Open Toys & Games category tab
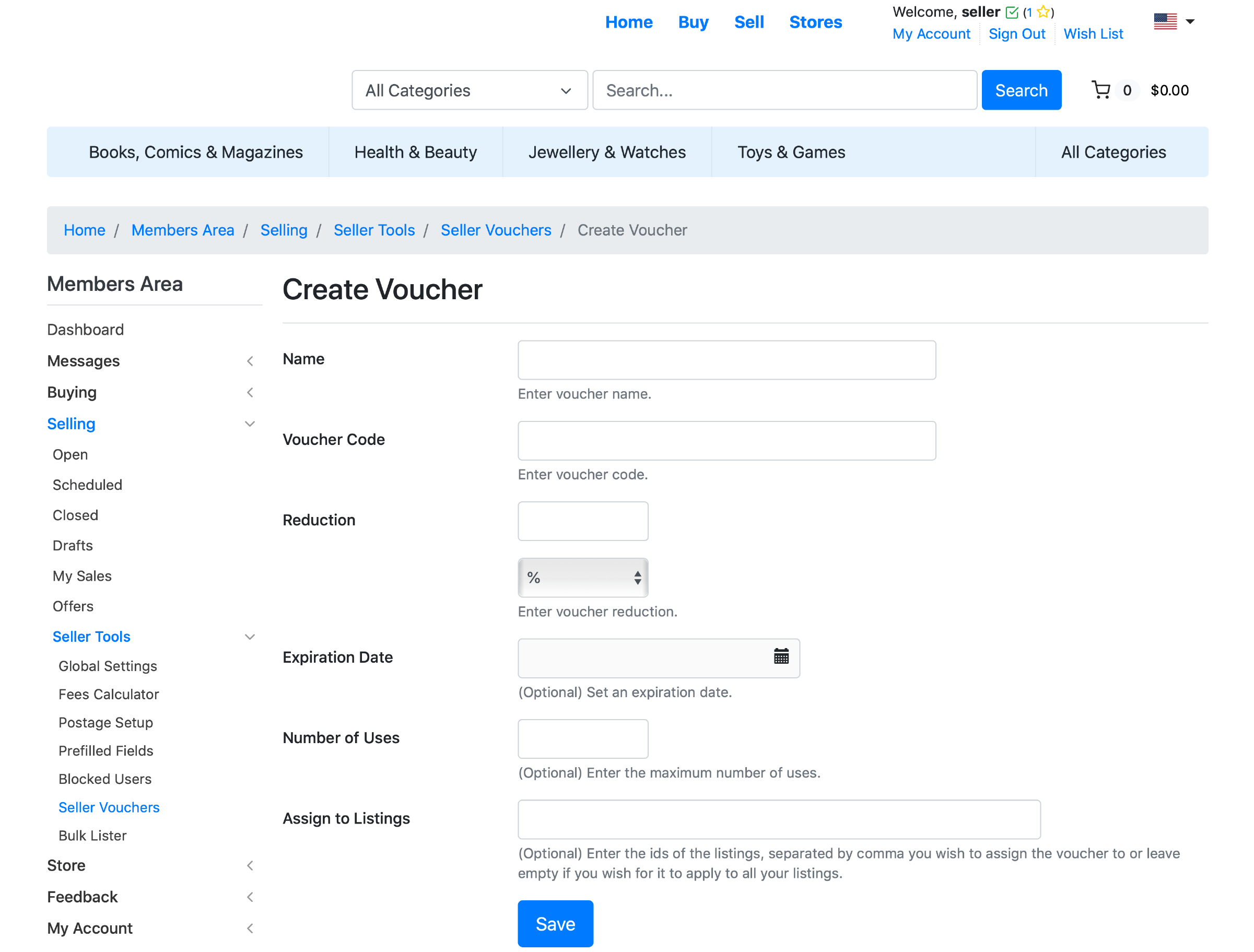Screen dimensions: 1254x952 click(791, 152)
